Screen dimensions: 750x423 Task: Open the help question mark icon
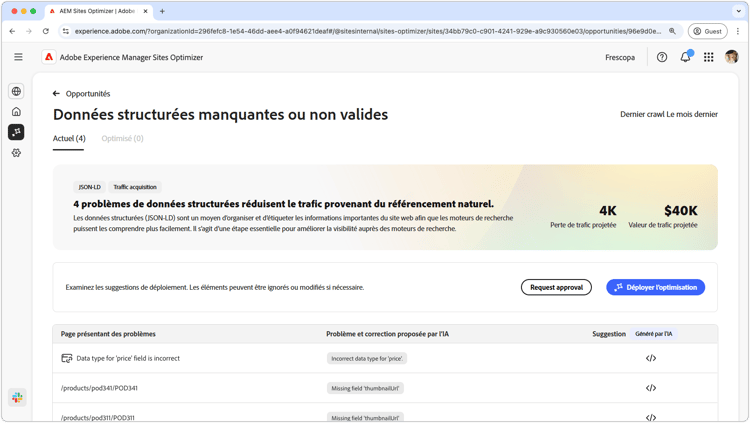tap(662, 57)
